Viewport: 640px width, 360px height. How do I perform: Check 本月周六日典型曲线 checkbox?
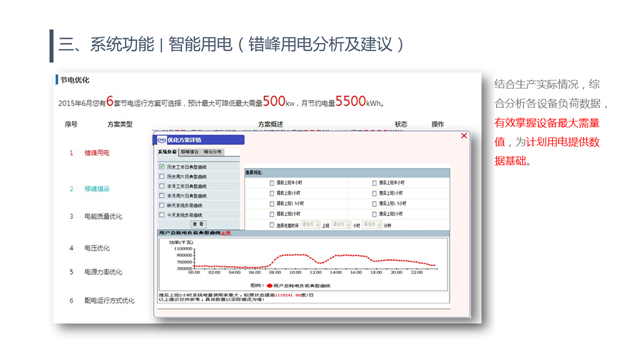pyautogui.click(x=162, y=196)
